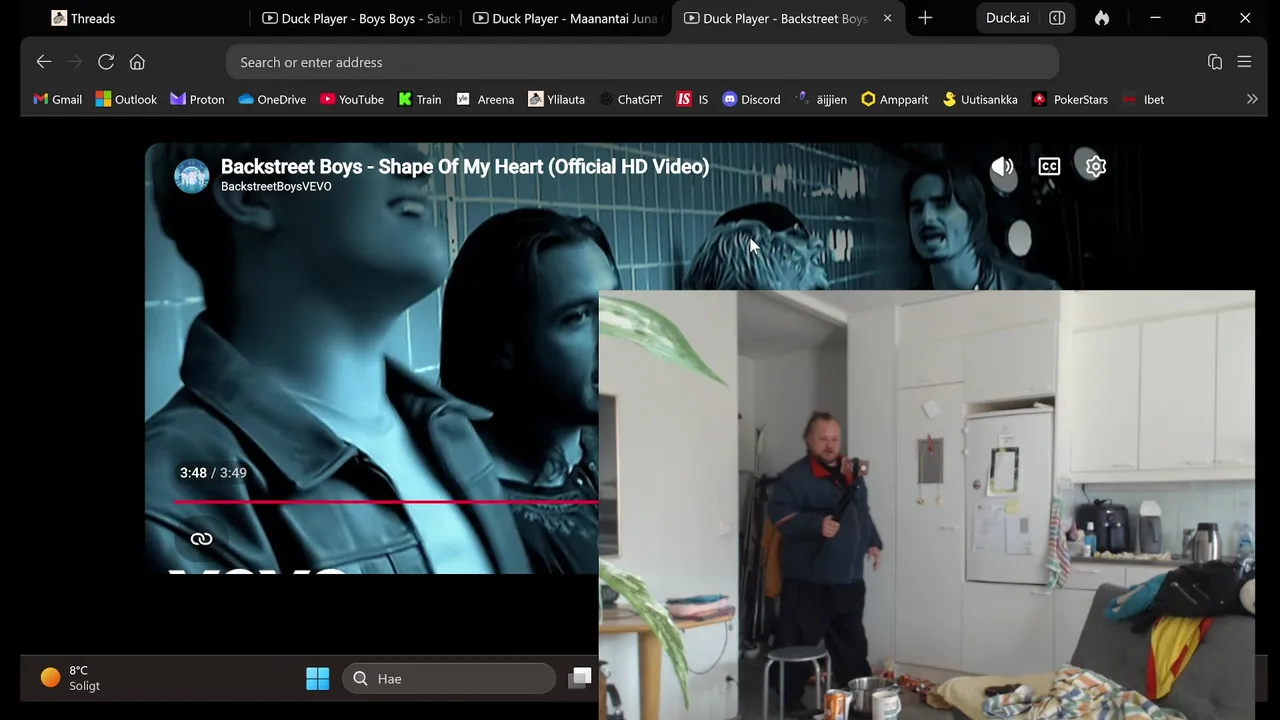Screen dimensions: 1280x720
Task: Focus the Search or enter address field
Action: (x=642, y=62)
